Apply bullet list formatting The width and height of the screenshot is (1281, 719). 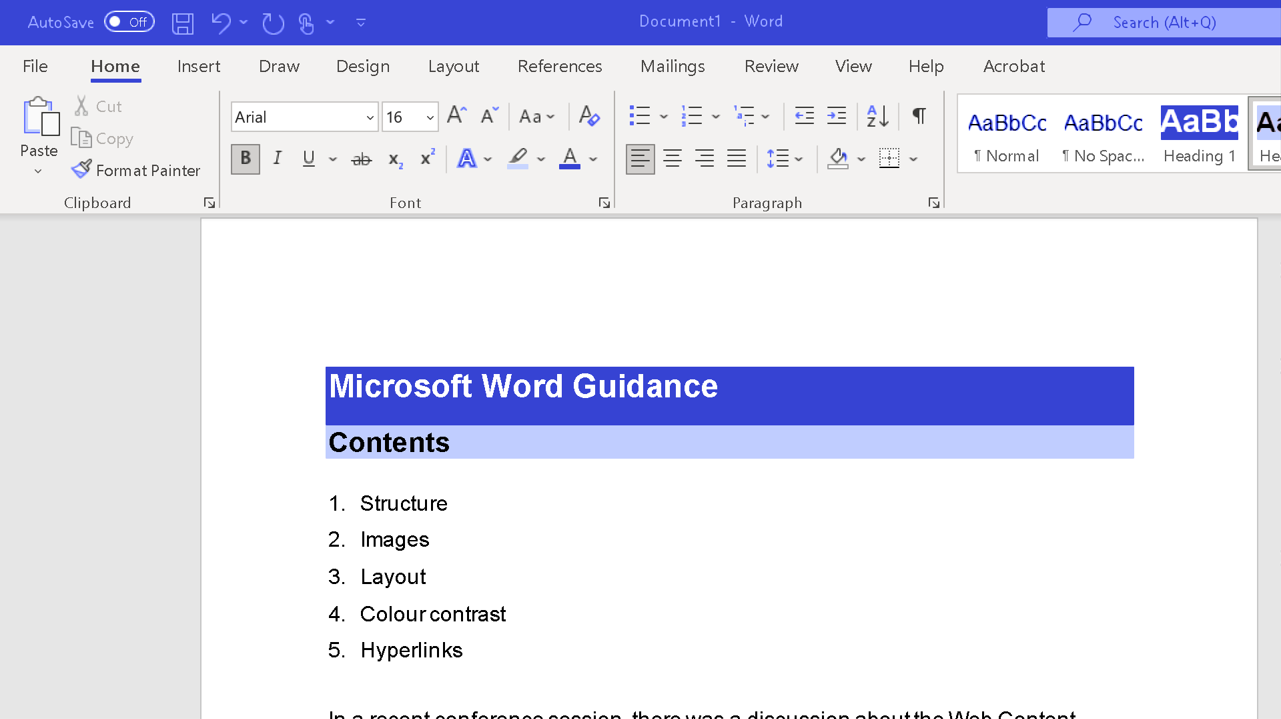(x=639, y=116)
